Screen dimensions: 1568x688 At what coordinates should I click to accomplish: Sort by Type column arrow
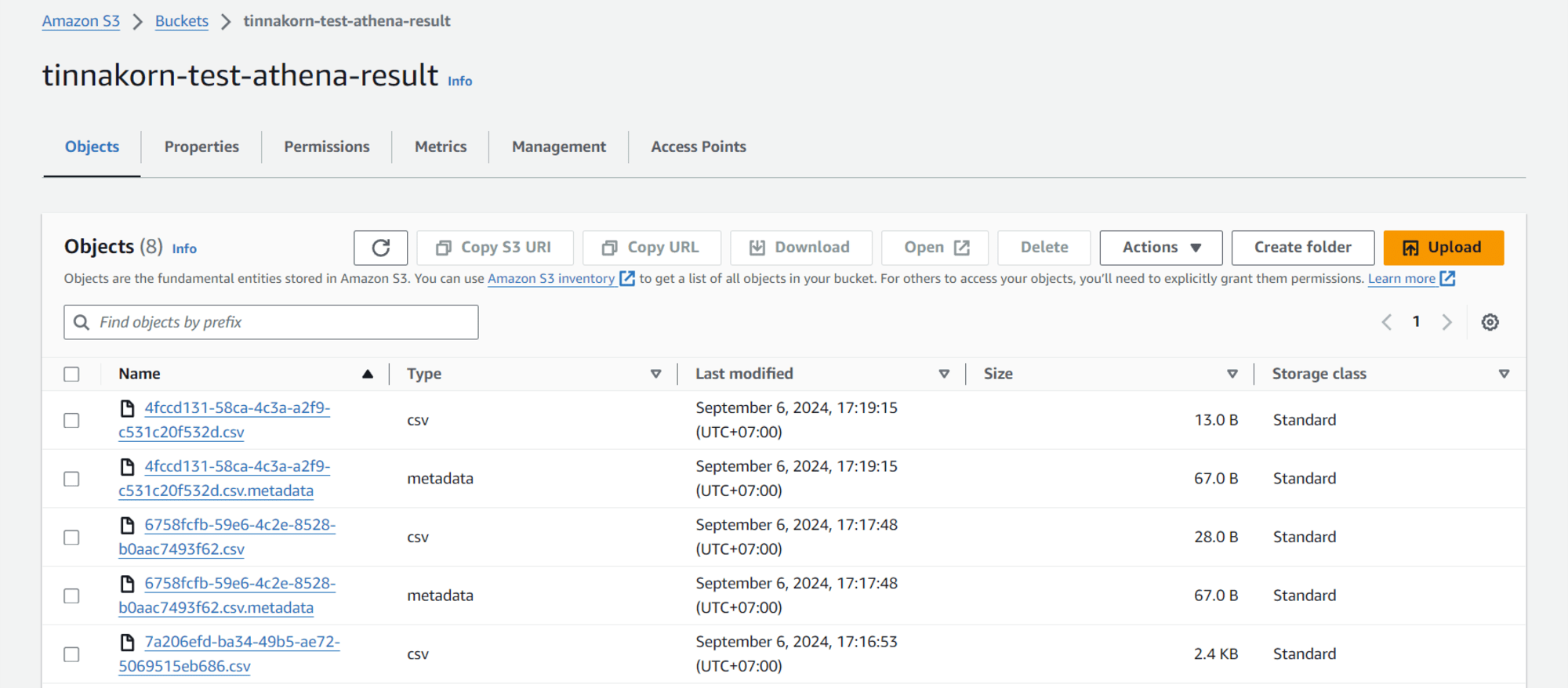(655, 374)
